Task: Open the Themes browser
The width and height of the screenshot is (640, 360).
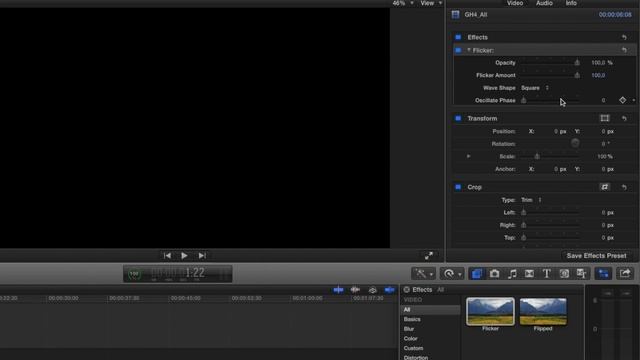Action: (x=582, y=273)
